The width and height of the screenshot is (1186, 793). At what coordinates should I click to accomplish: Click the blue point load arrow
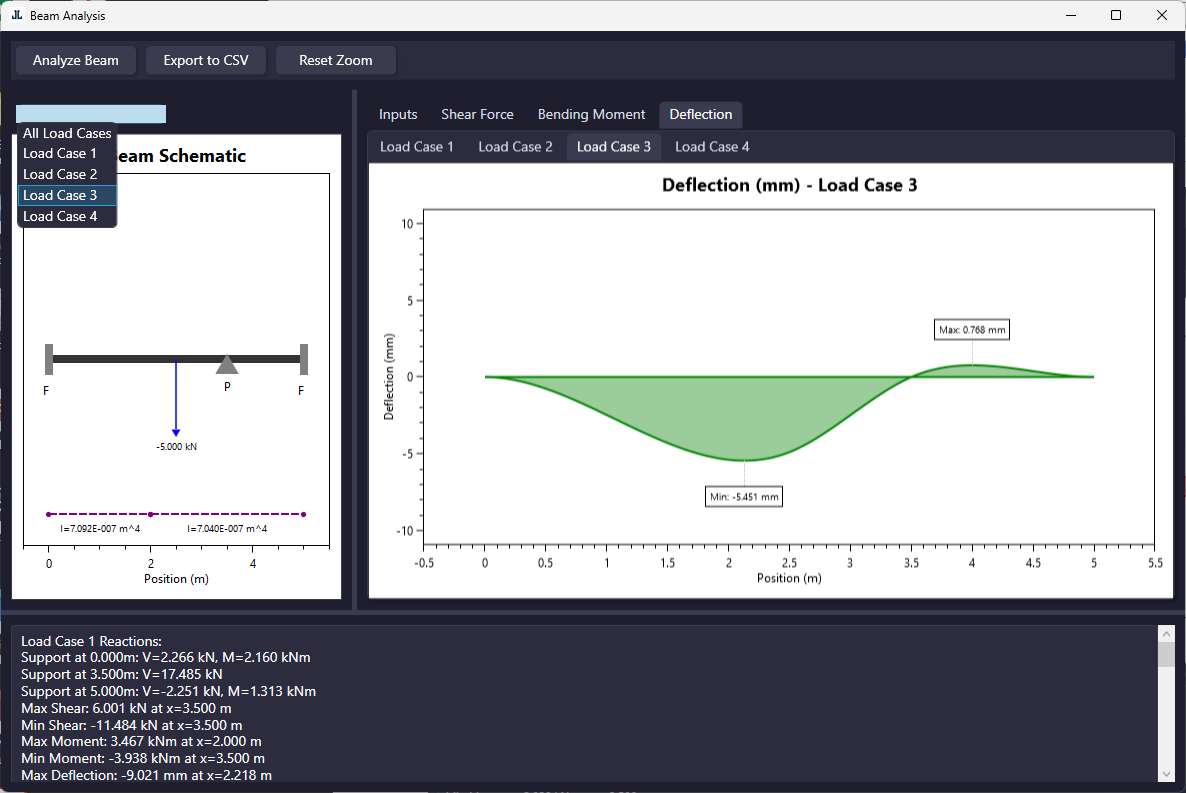[x=176, y=400]
